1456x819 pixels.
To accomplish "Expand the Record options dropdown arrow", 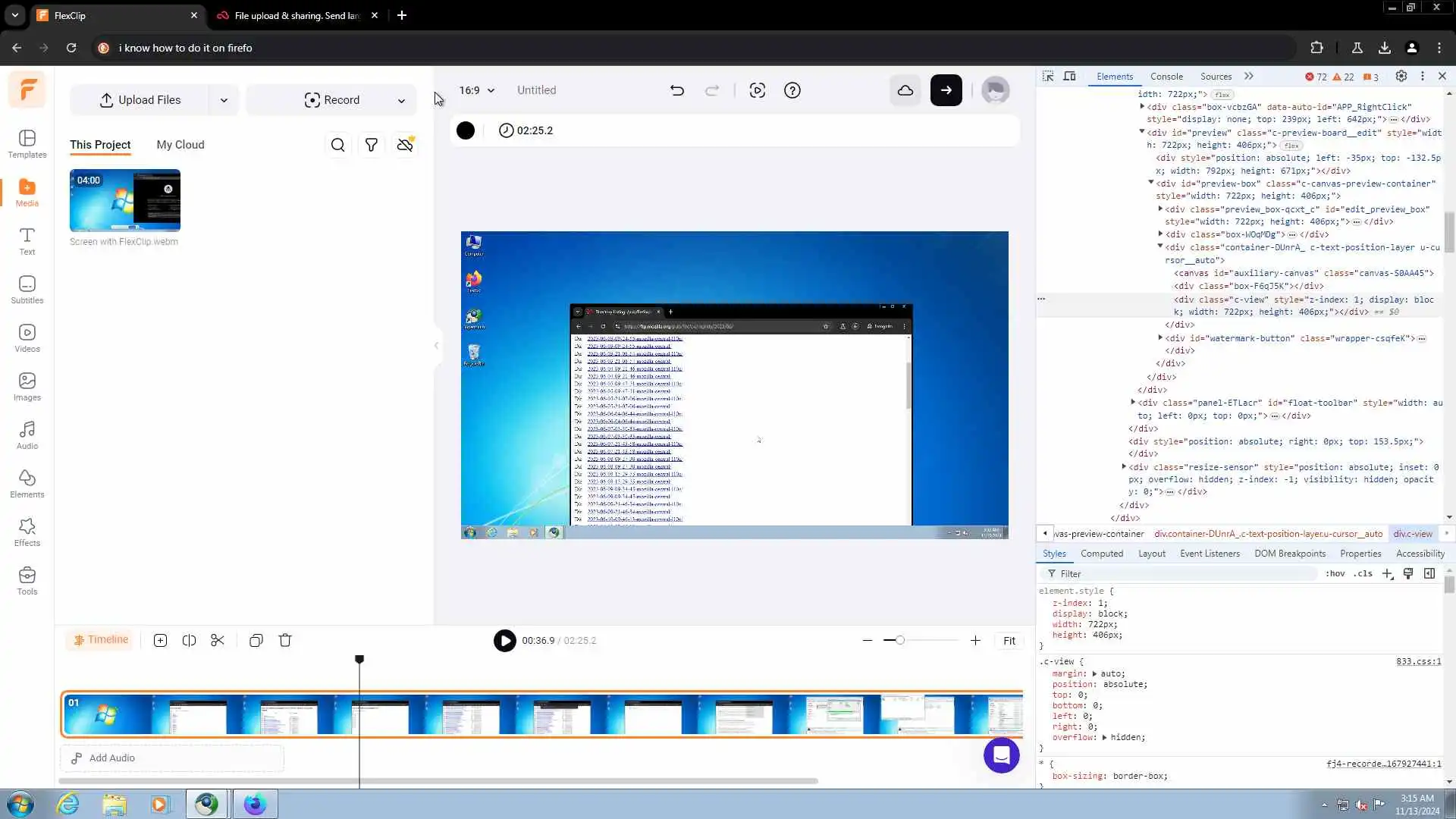I will pos(401,100).
